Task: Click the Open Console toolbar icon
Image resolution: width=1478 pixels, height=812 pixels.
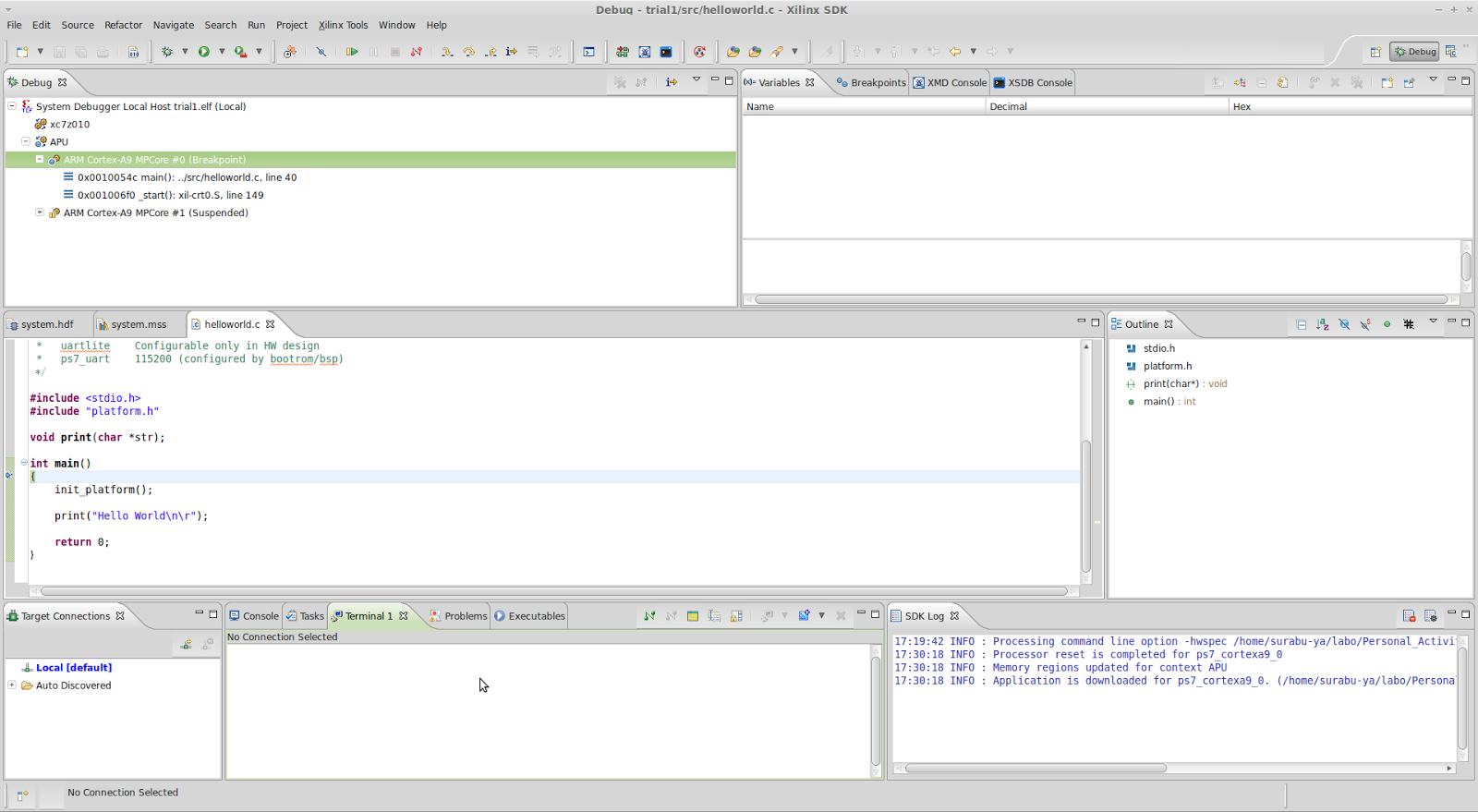Action: coord(588,52)
